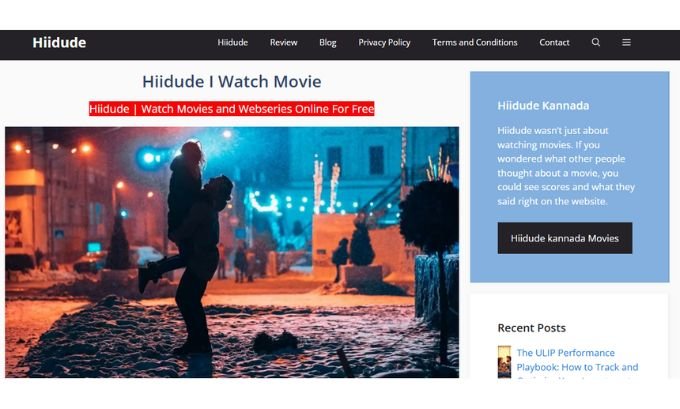Viewport: 680px width, 409px height.
Task: Open the search magnifier icon in the navigation bar
Action: pyautogui.click(x=596, y=43)
